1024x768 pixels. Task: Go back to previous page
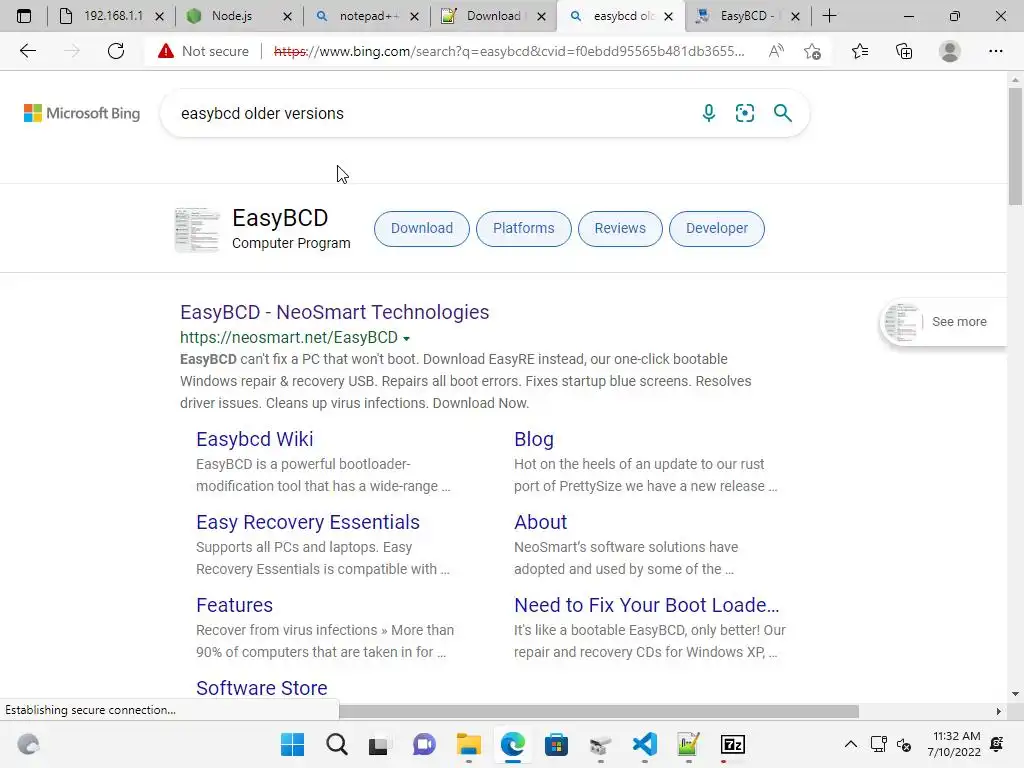pyautogui.click(x=27, y=51)
